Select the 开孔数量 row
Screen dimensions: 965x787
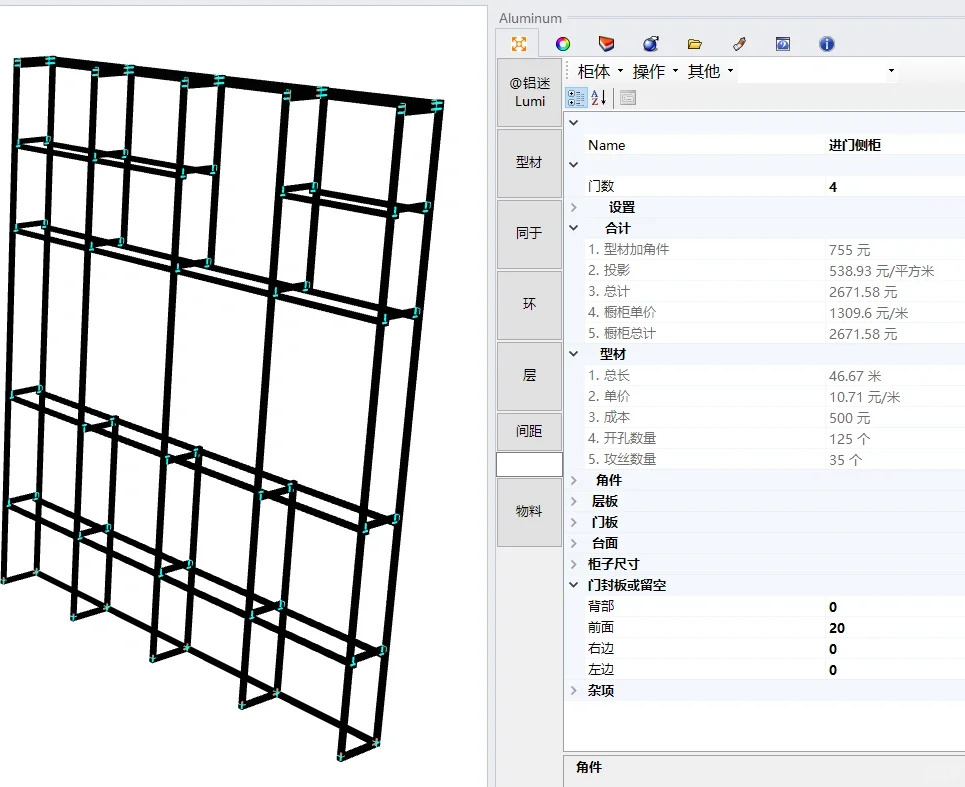tap(775, 438)
